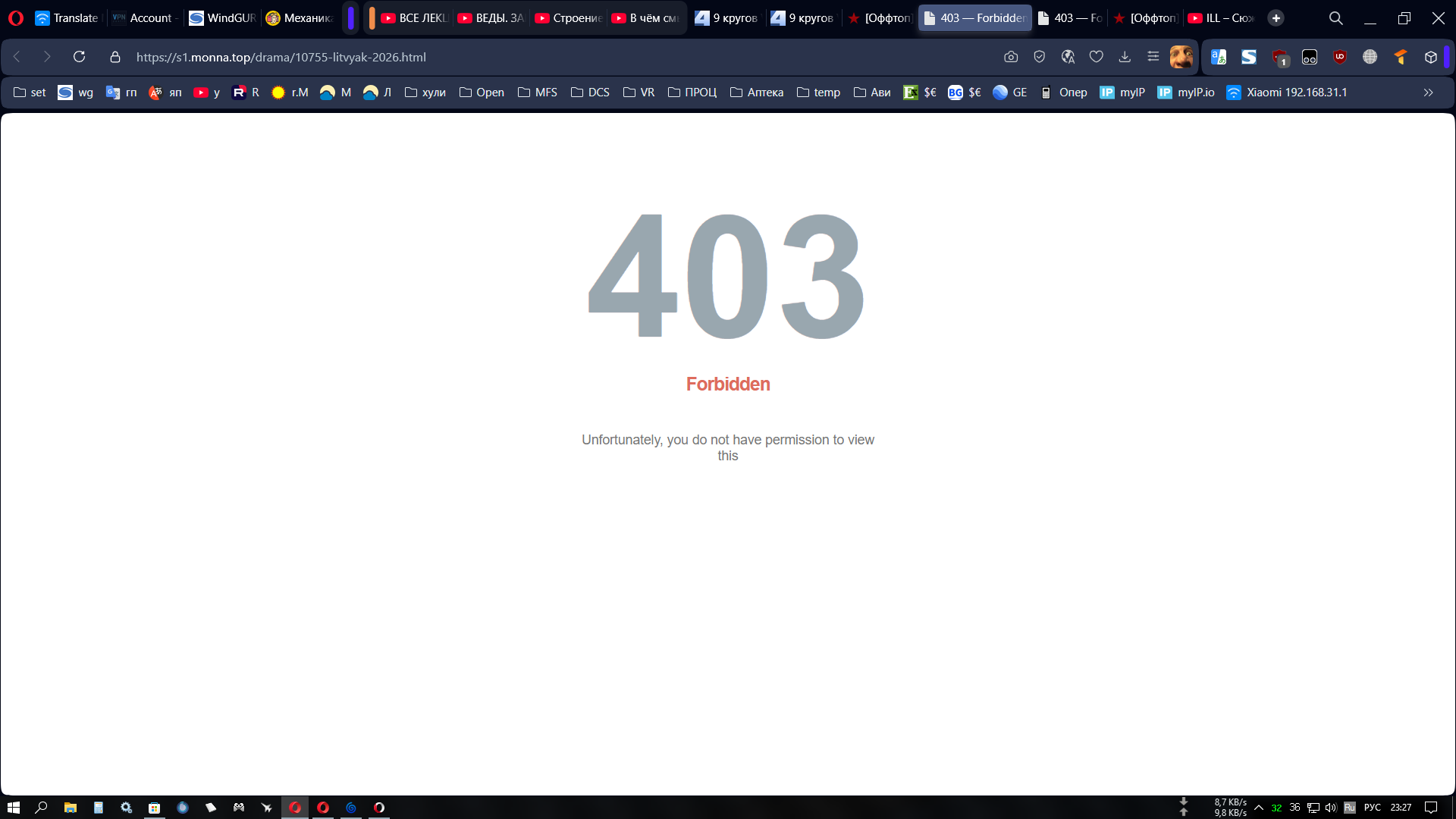Open the r.M bookmark
1456x819 pixels.
click(290, 93)
